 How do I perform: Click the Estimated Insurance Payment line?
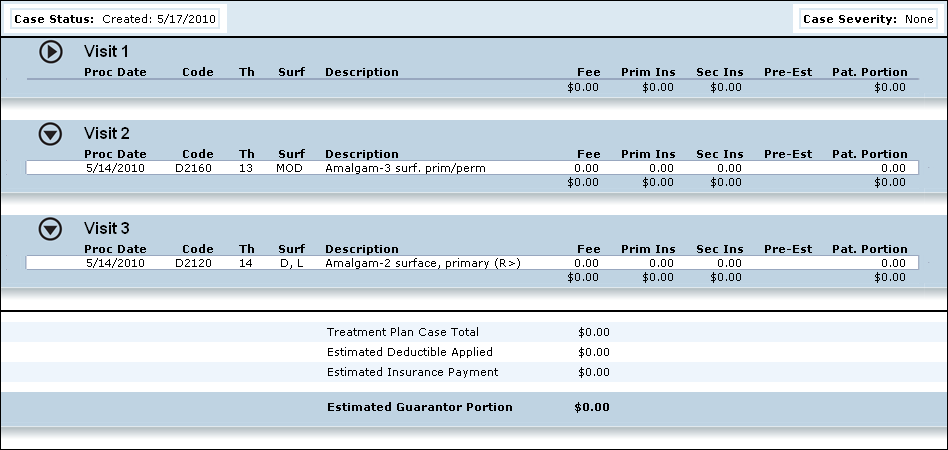[412, 372]
